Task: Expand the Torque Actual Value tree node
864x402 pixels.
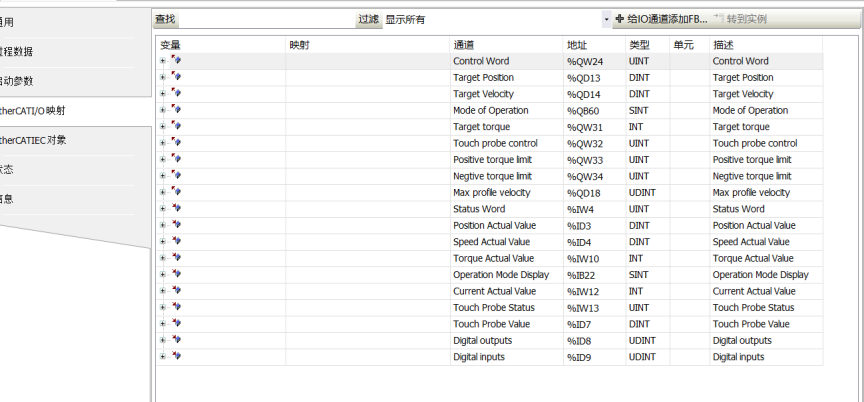Action: [x=163, y=258]
